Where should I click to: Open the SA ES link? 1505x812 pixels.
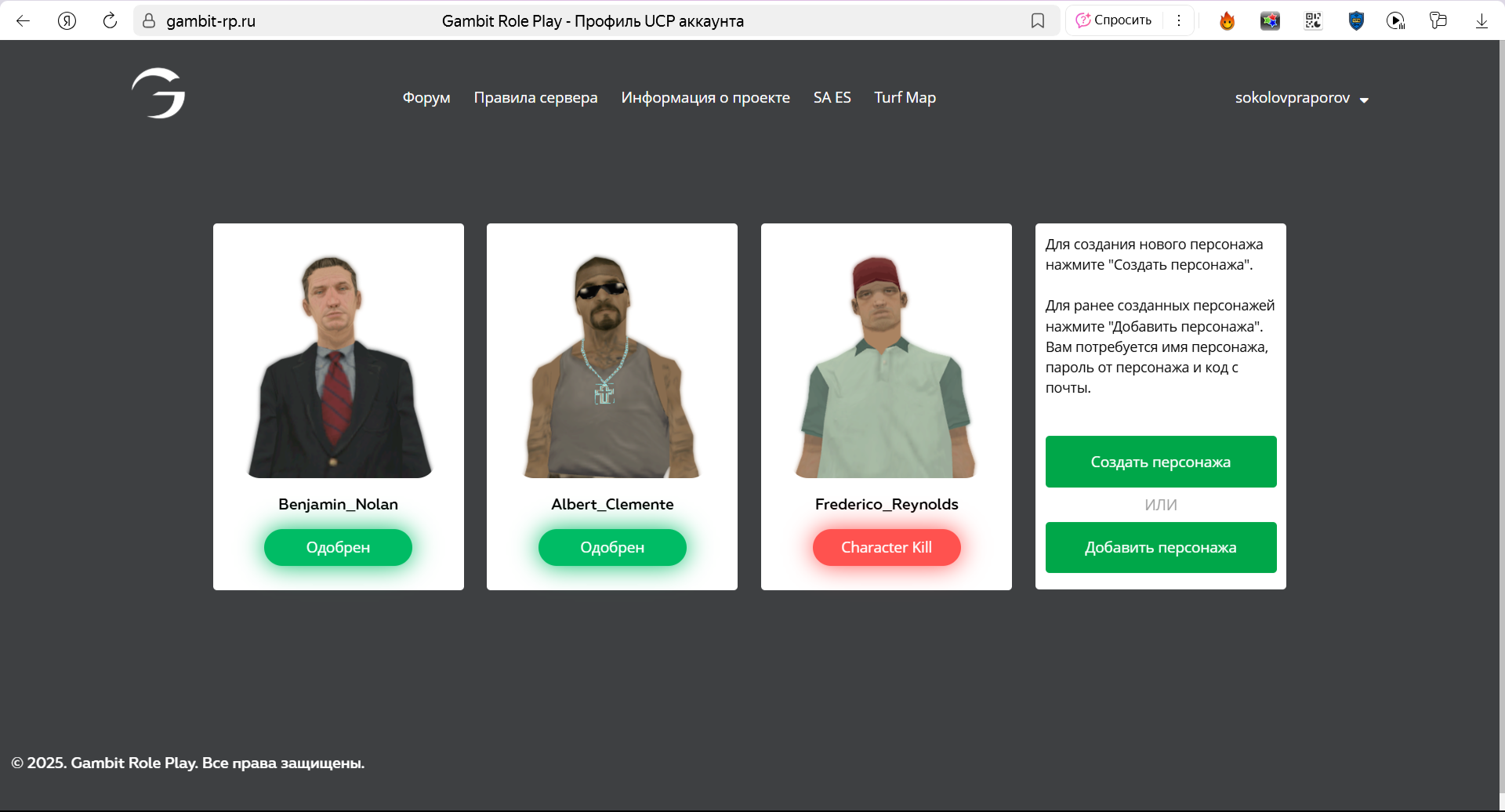pos(832,98)
